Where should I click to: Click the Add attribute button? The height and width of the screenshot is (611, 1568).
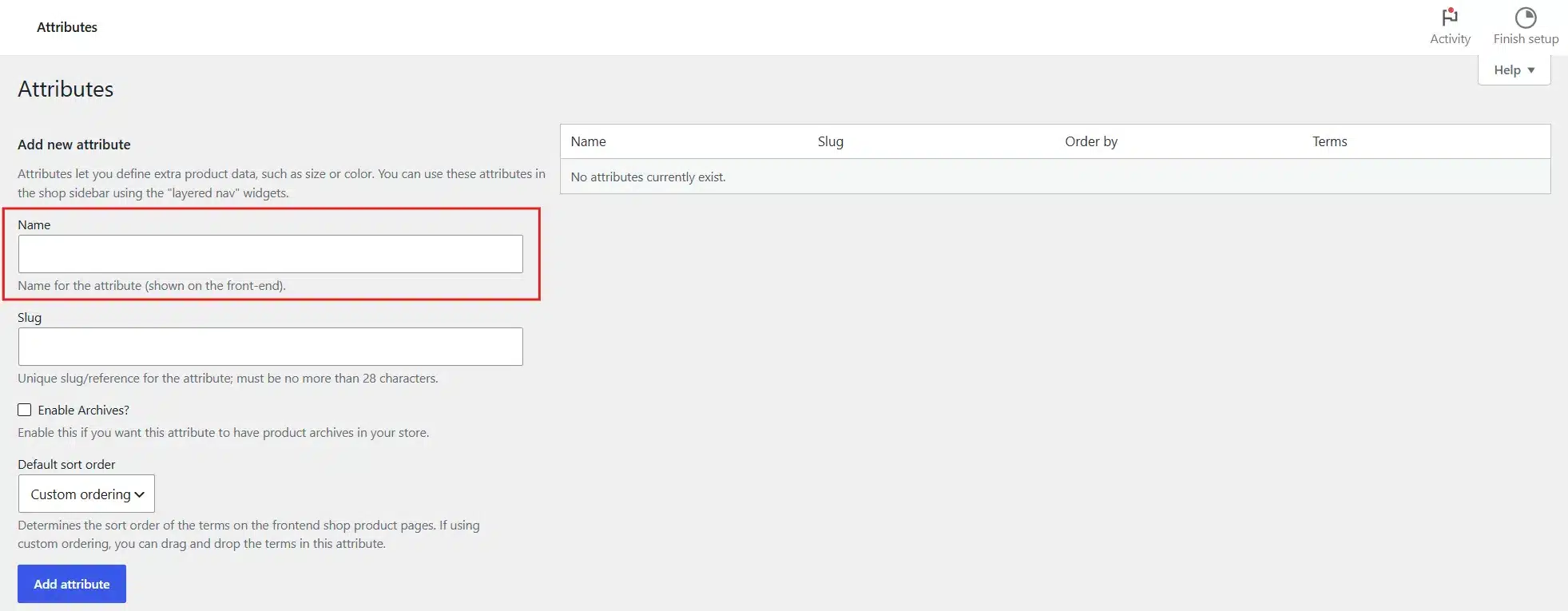[x=72, y=584]
